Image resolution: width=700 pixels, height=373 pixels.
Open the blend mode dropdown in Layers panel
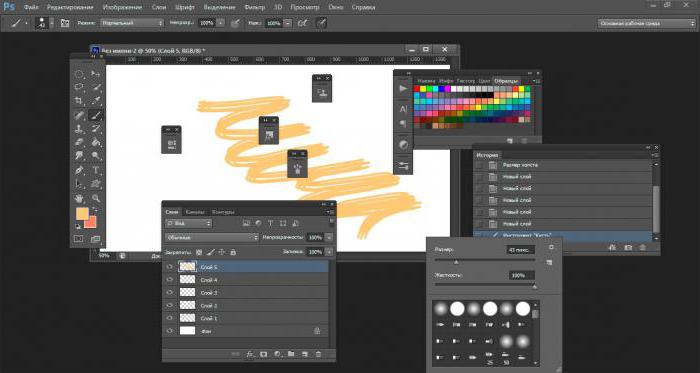click(x=212, y=238)
